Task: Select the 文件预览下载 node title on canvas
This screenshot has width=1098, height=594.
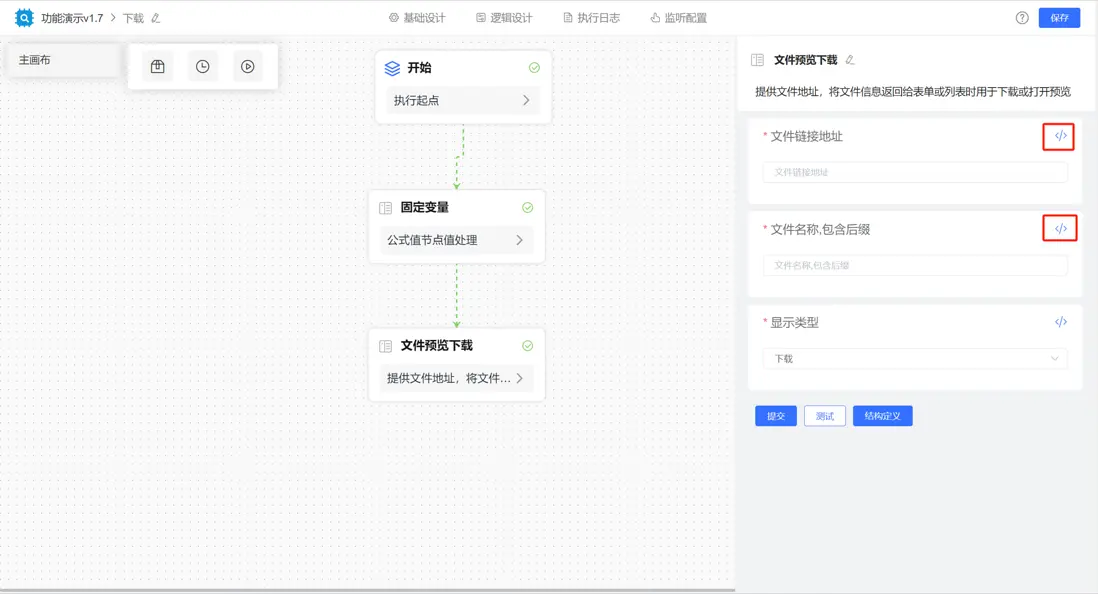Action: (436, 345)
